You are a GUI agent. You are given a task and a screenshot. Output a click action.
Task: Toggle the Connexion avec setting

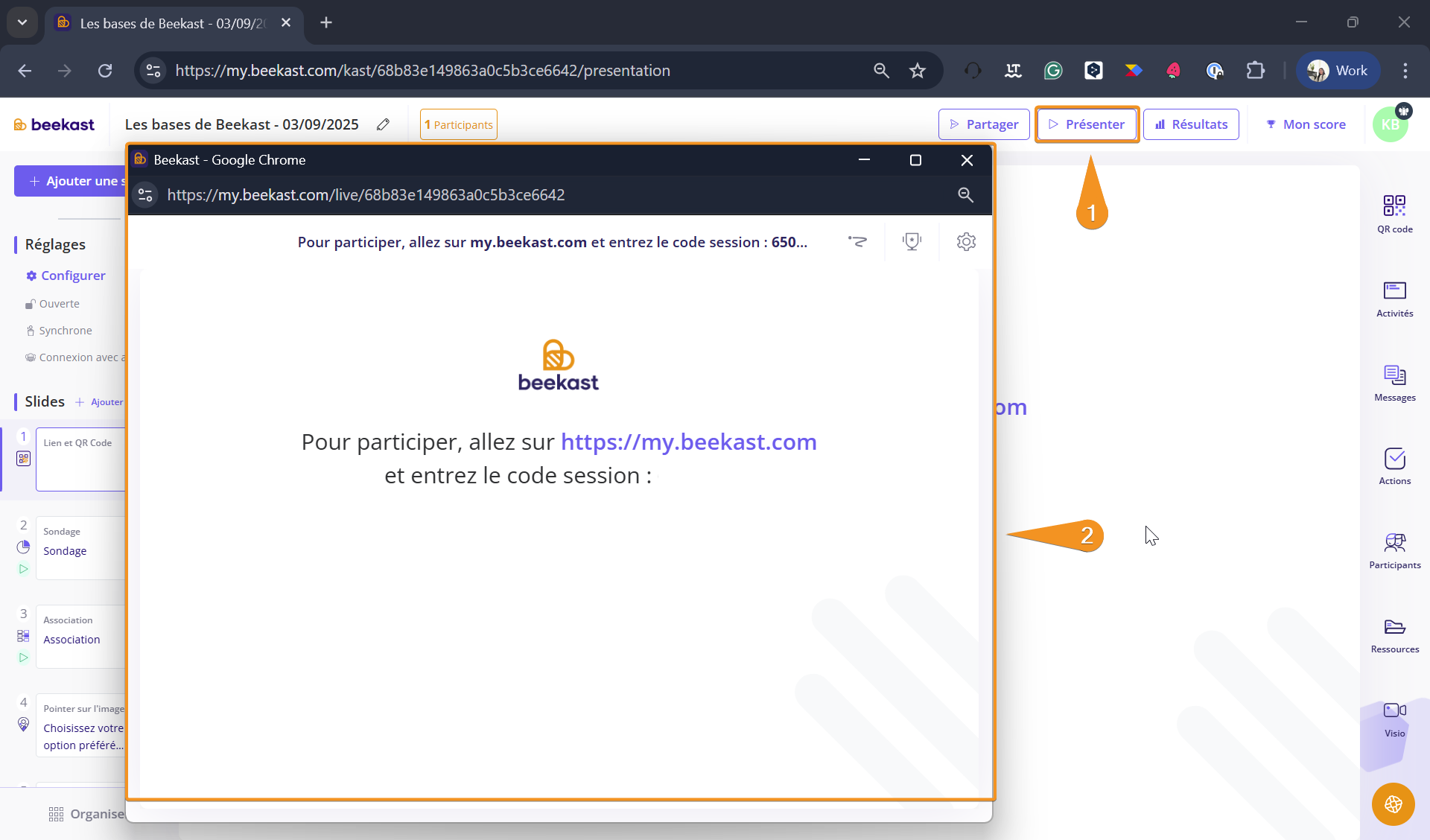tap(74, 357)
